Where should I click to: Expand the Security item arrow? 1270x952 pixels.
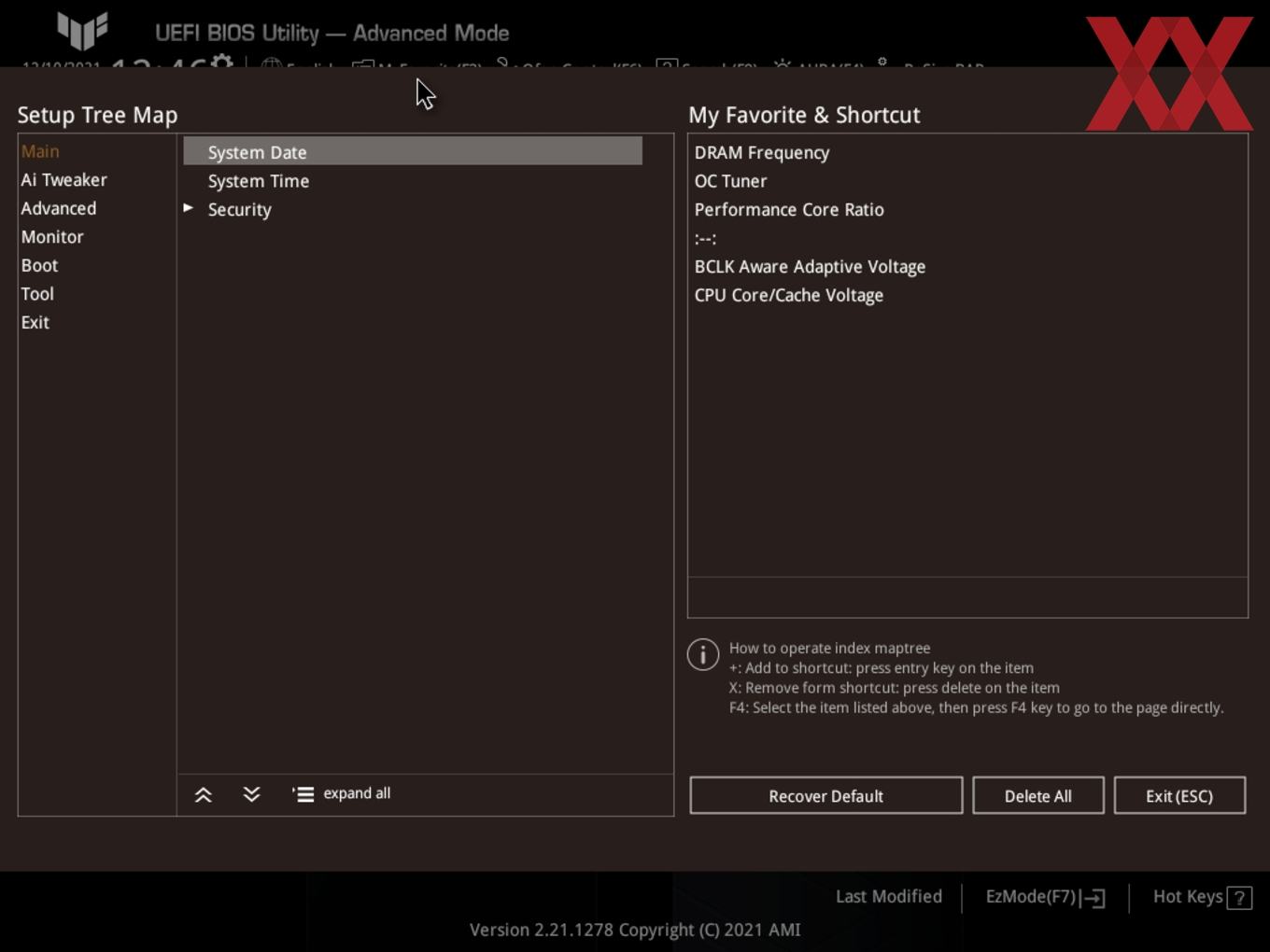pos(189,208)
